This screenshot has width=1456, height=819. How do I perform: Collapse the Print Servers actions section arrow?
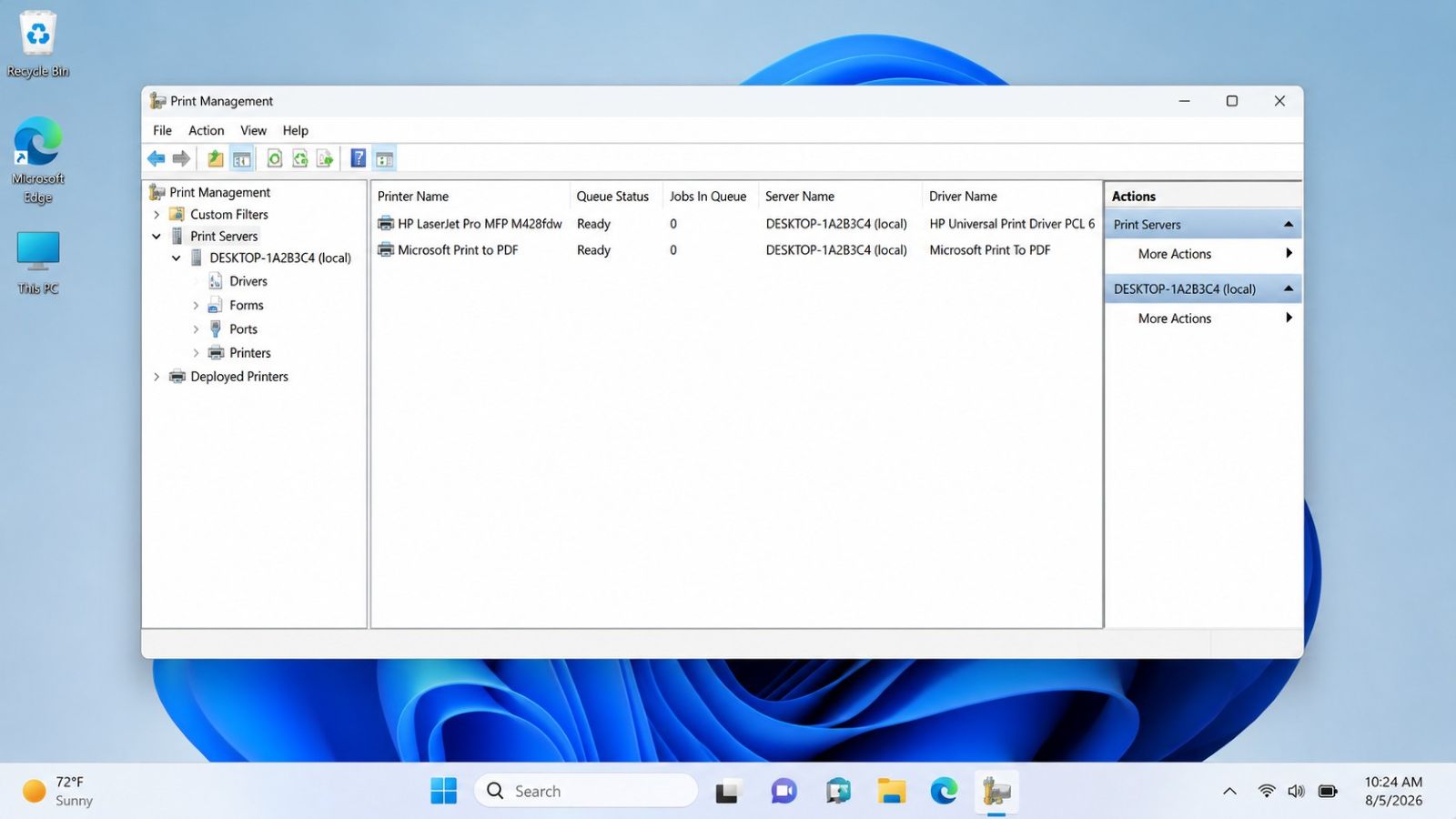[x=1289, y=224]
